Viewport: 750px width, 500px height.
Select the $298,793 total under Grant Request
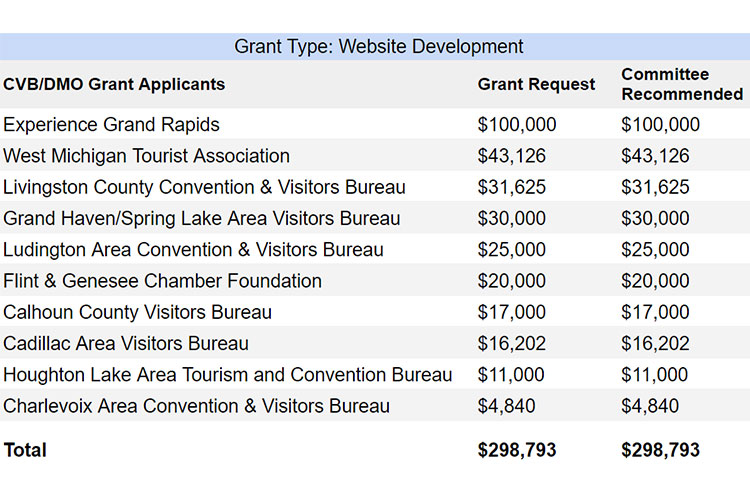pos(518,450)
